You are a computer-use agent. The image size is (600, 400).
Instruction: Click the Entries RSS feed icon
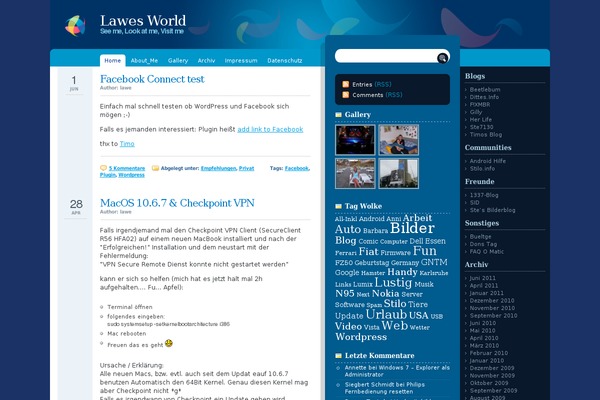click(x=346, y=84)
